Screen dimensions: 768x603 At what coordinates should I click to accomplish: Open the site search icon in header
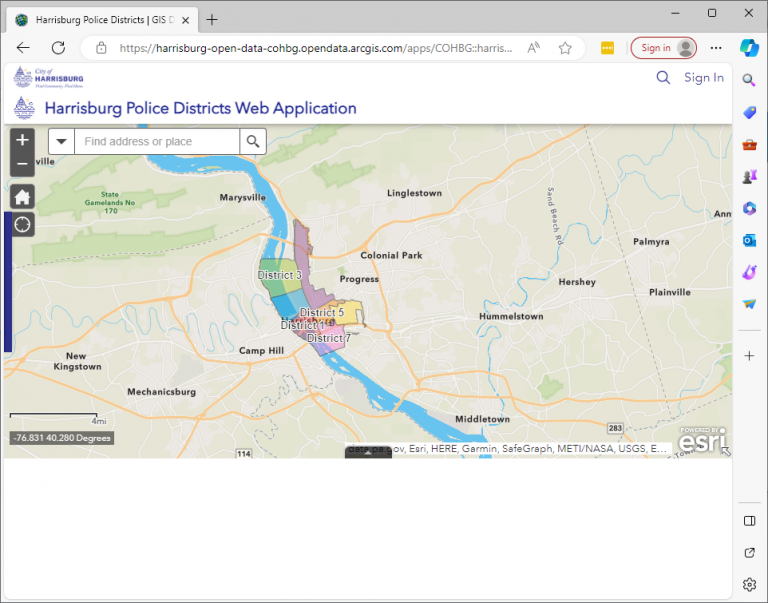[663, 78]
